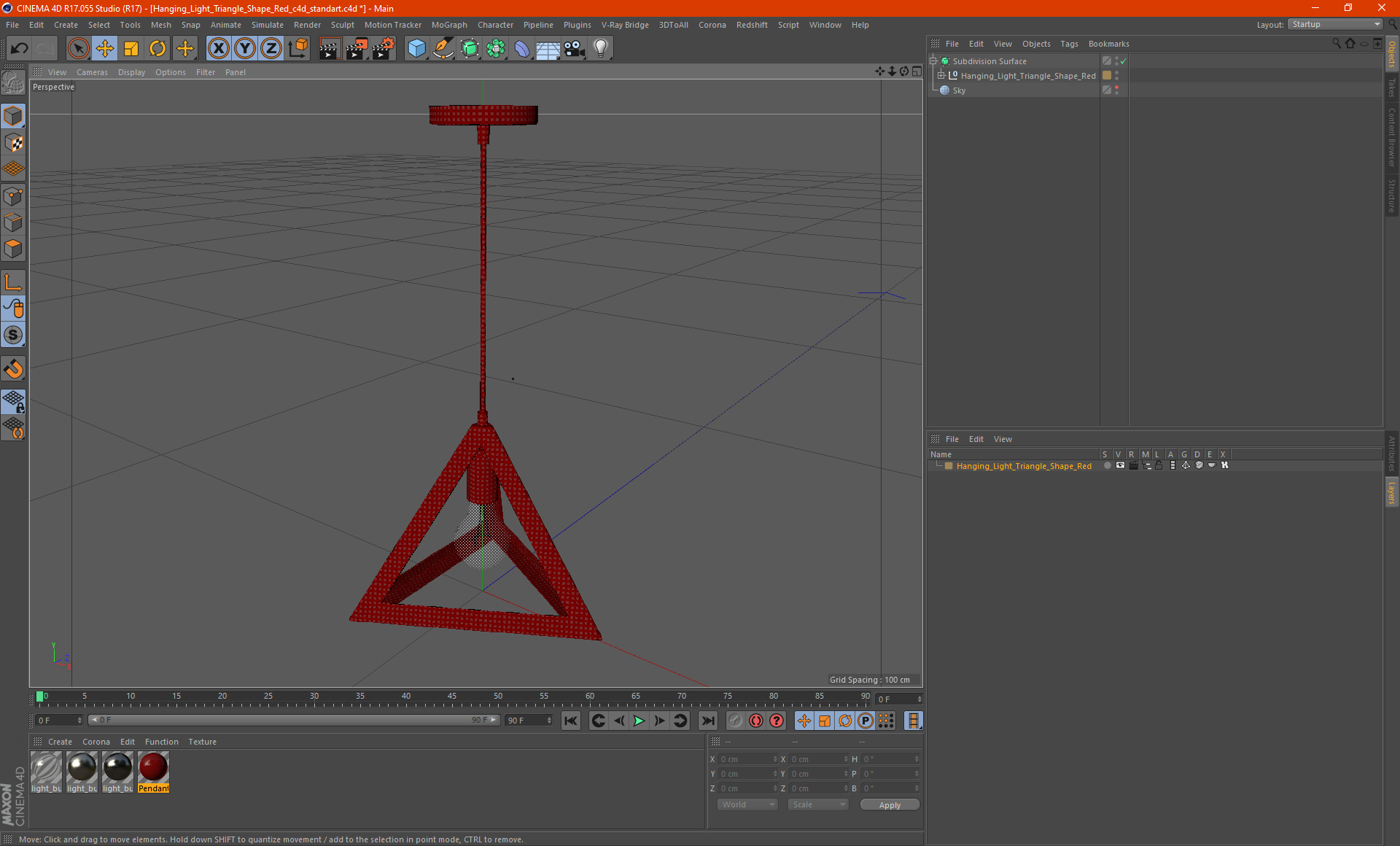The width and height of the screenshot is (1400, 846).
Task: Select the Move tool in the top toolbar
Action: [105, 49]
